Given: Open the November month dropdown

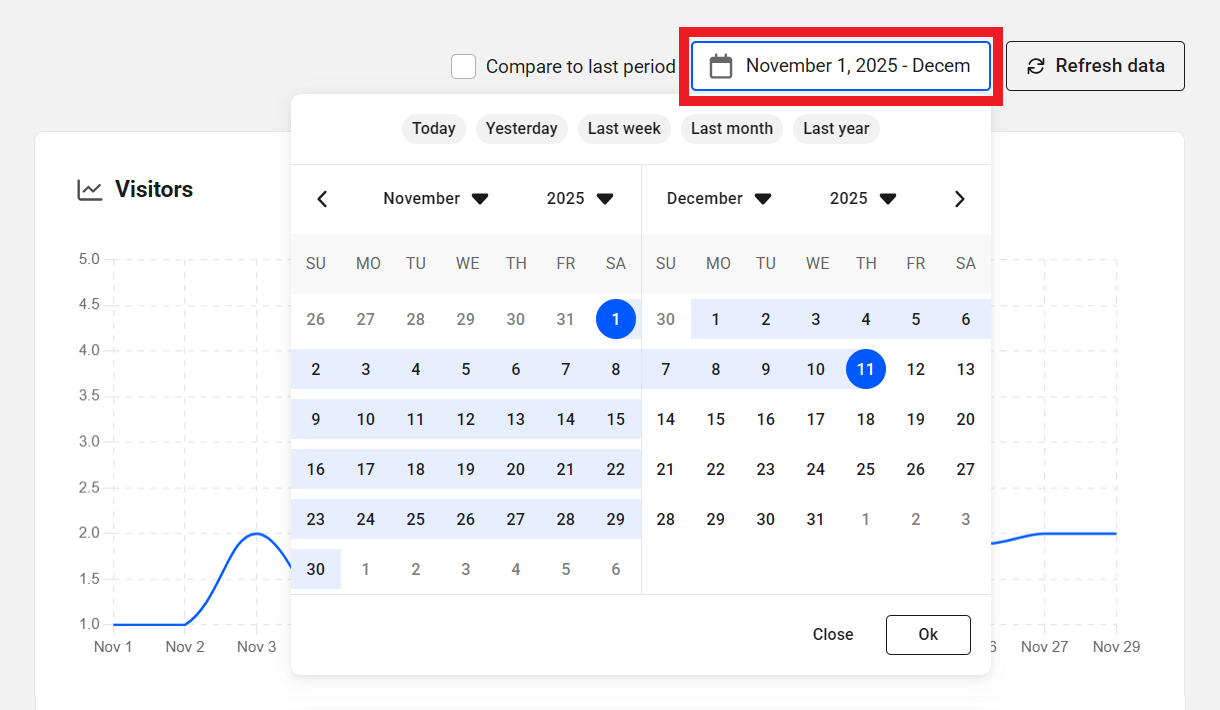Looking at the screenshot, I should click(x=436, y=198).
